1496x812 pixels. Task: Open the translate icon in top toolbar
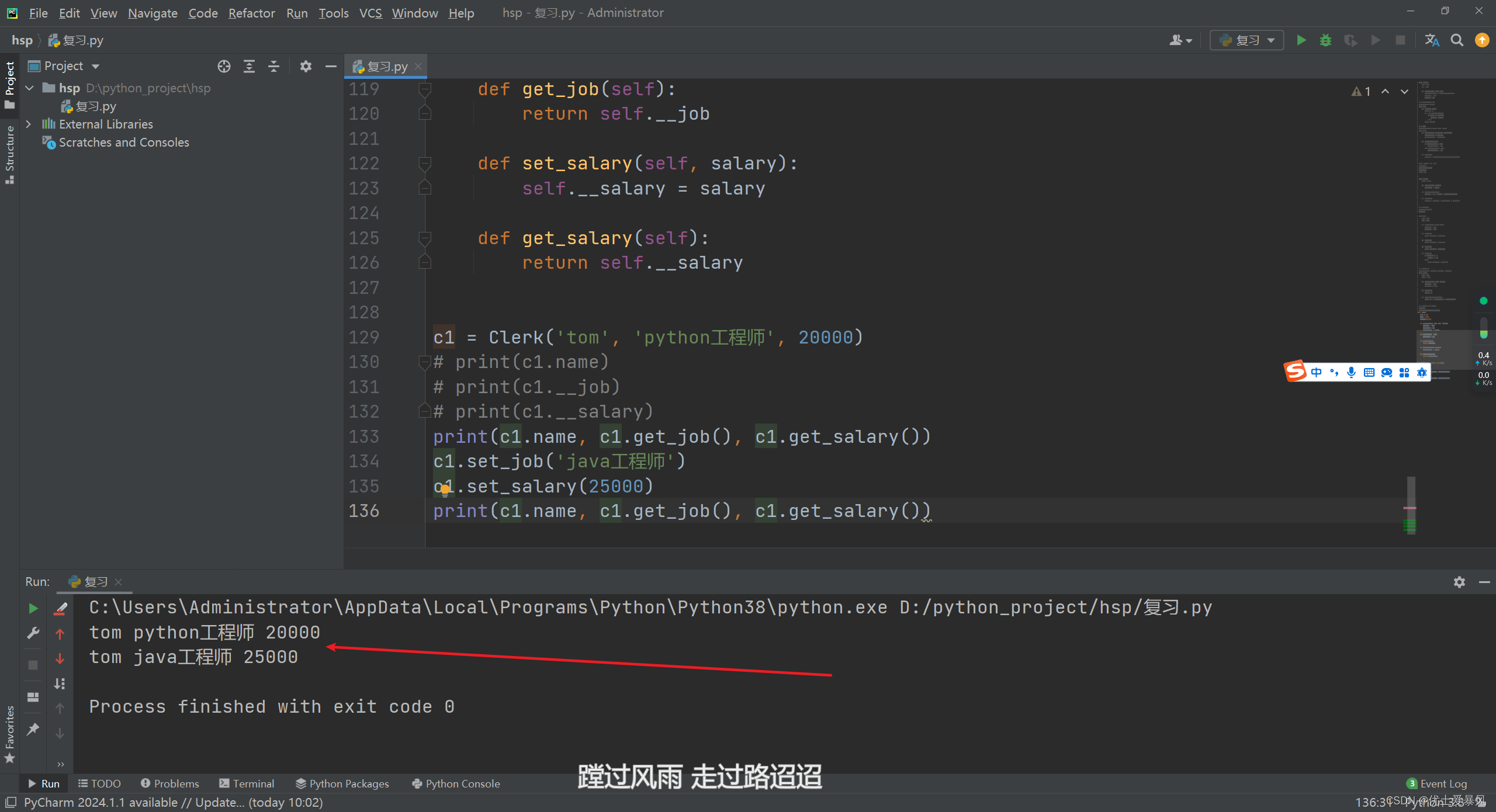[1432, 40]
